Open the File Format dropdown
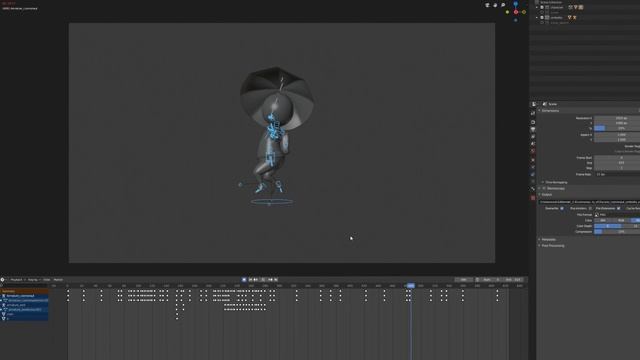The height and width of the screenshot is (360, 640). click(617, 214)
